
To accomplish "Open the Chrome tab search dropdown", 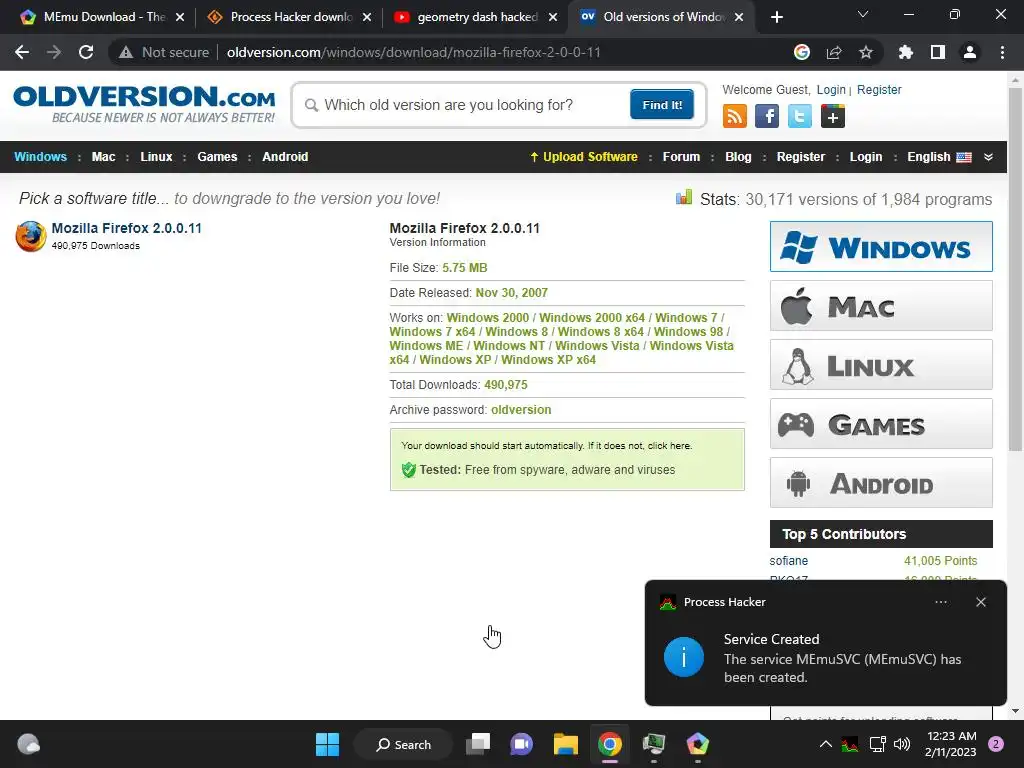I will [863, 14].
